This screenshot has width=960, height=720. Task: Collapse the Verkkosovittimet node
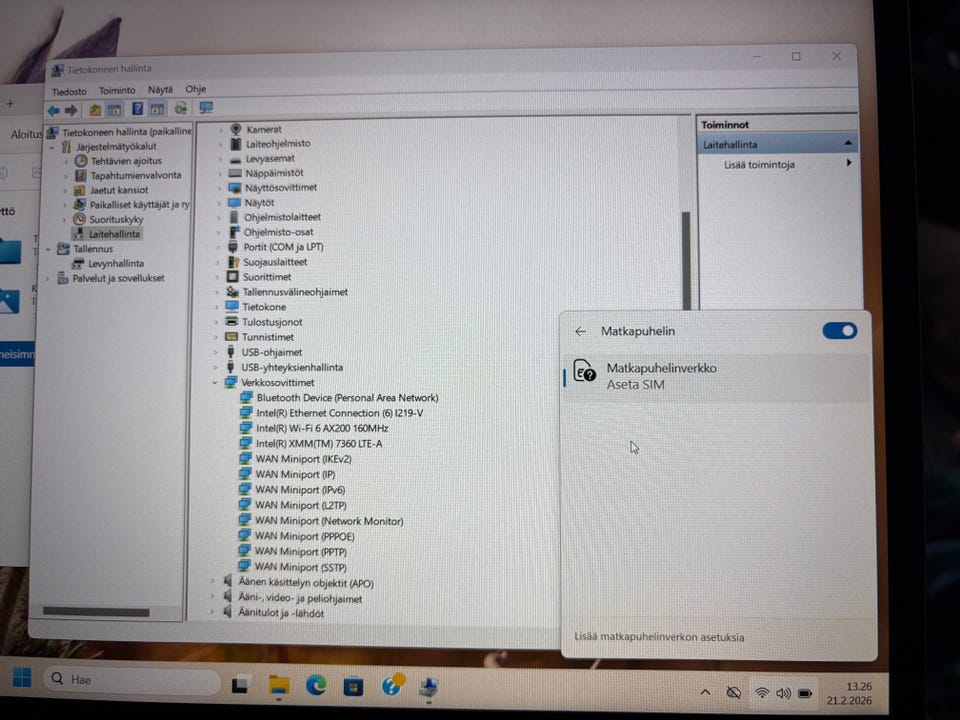point(215,383)
